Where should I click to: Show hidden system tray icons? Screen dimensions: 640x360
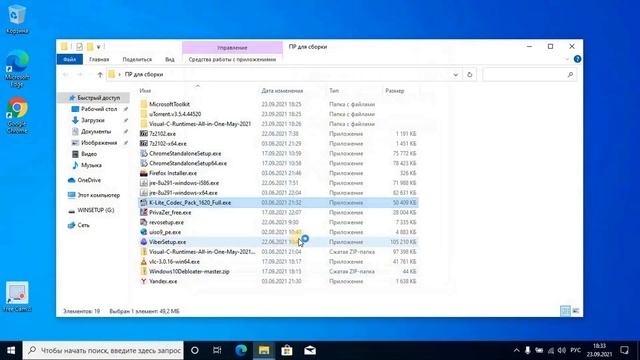point(516,350)
